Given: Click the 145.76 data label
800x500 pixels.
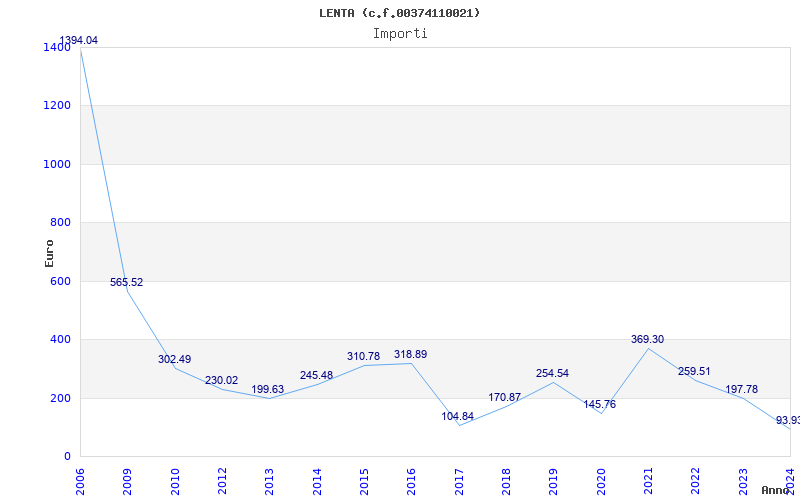Looking at the screenshot, I should point(599,405).
